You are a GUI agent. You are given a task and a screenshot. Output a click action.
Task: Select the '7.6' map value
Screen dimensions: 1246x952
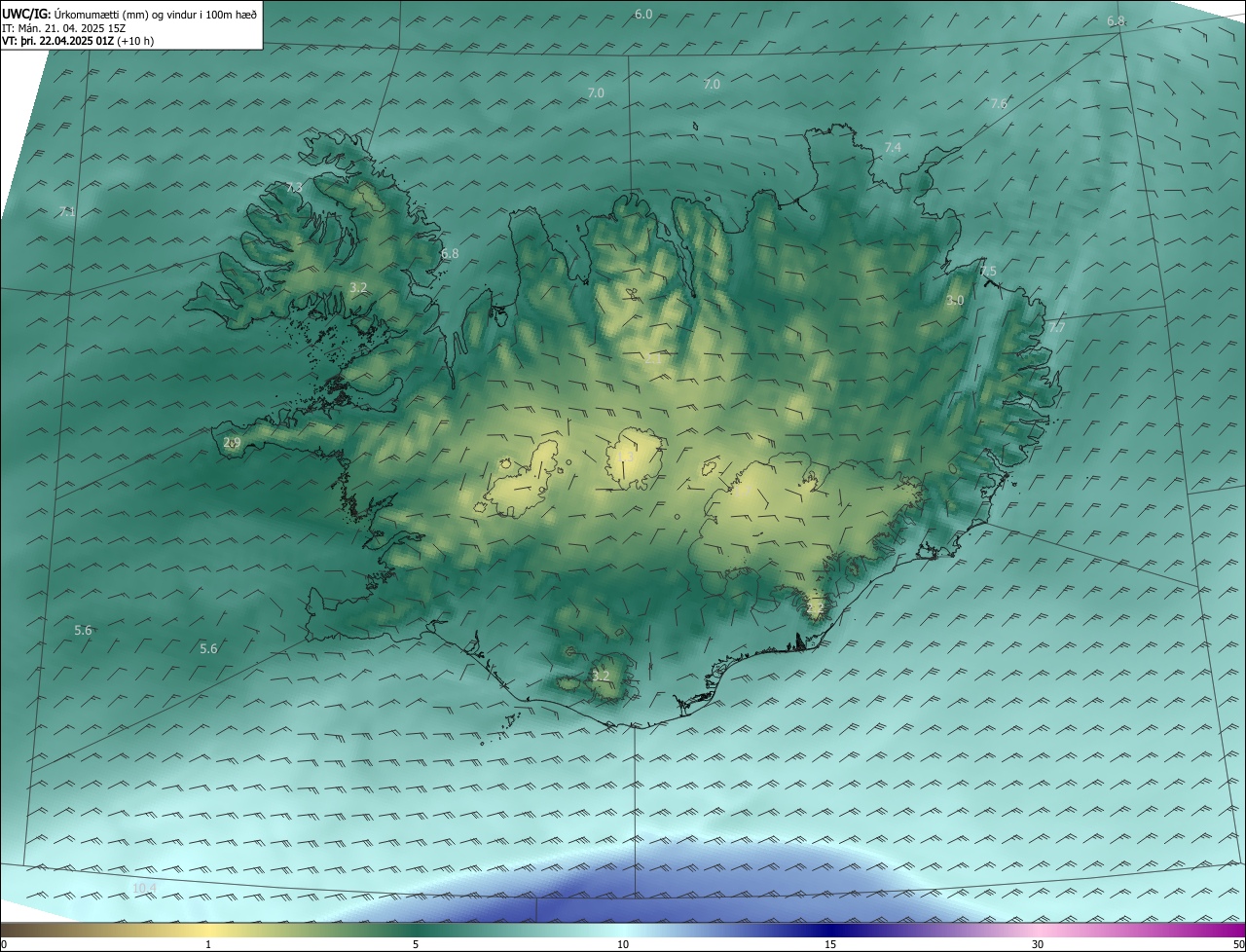coord(999,103)
